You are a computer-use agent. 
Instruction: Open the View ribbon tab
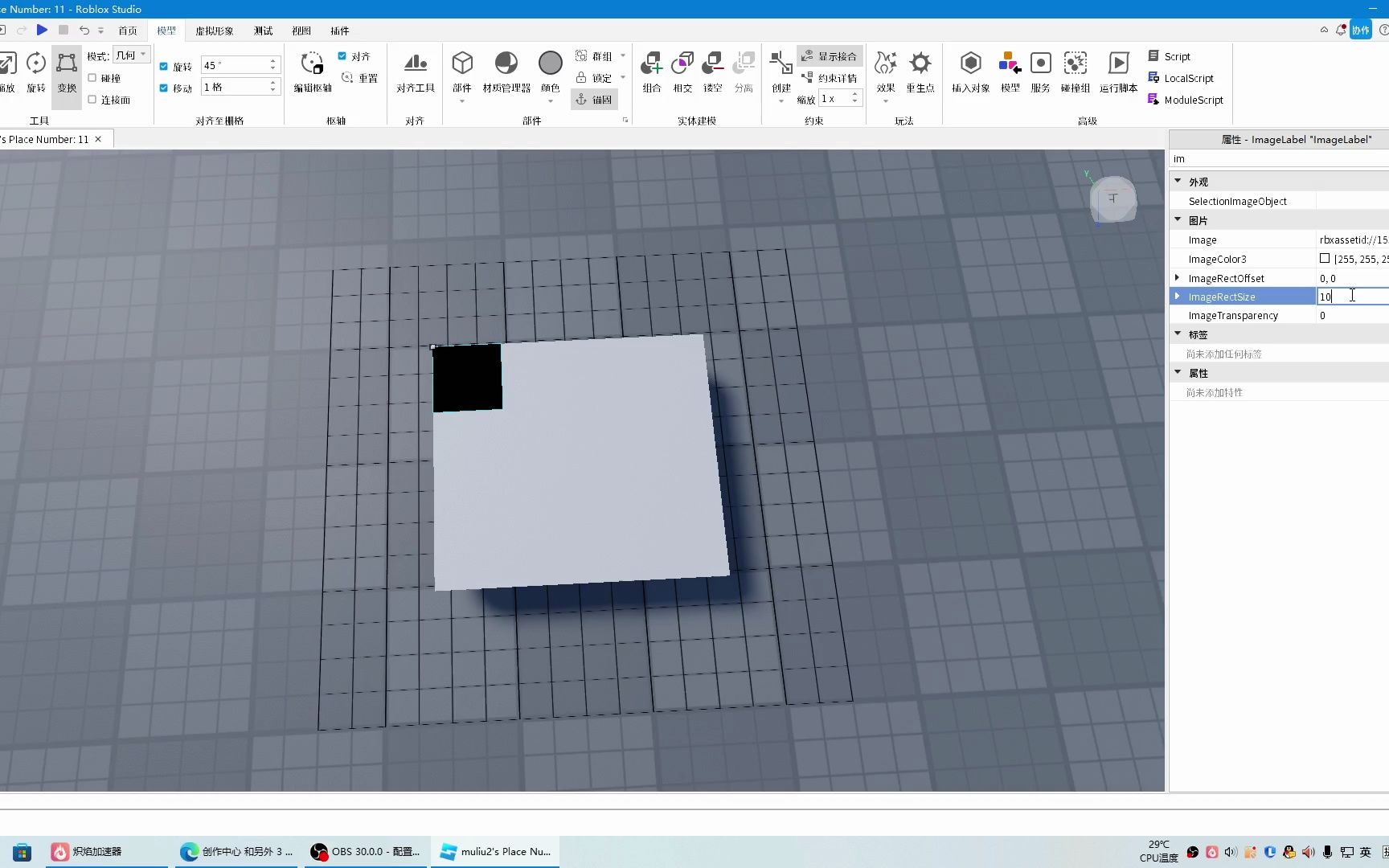[301, 31]
